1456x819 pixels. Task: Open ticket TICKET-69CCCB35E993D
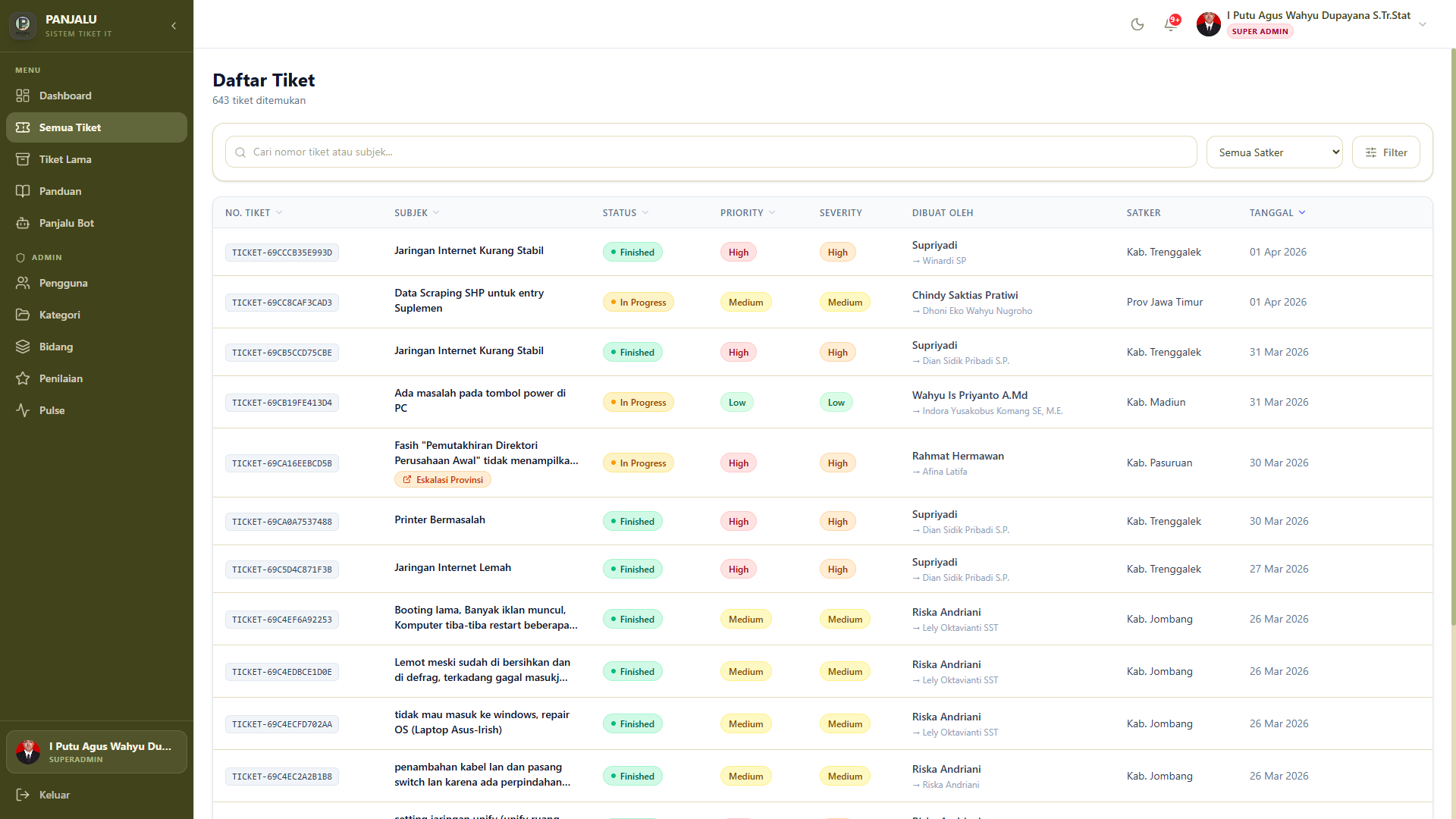coord(282,253)
